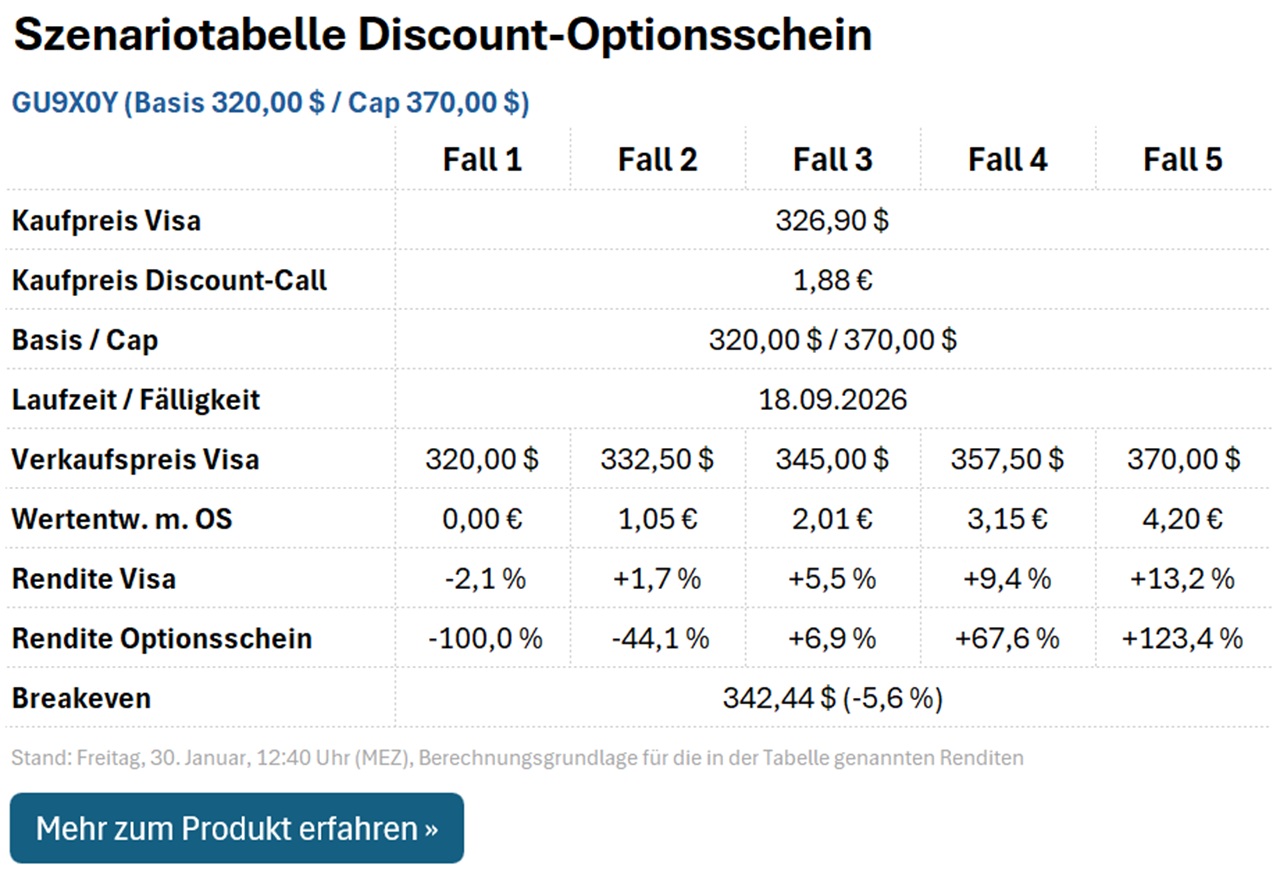Click the 326,90 $ Kaufpreis value
The height and width of the screenshot is (876, 1280).
coord(833,220)
